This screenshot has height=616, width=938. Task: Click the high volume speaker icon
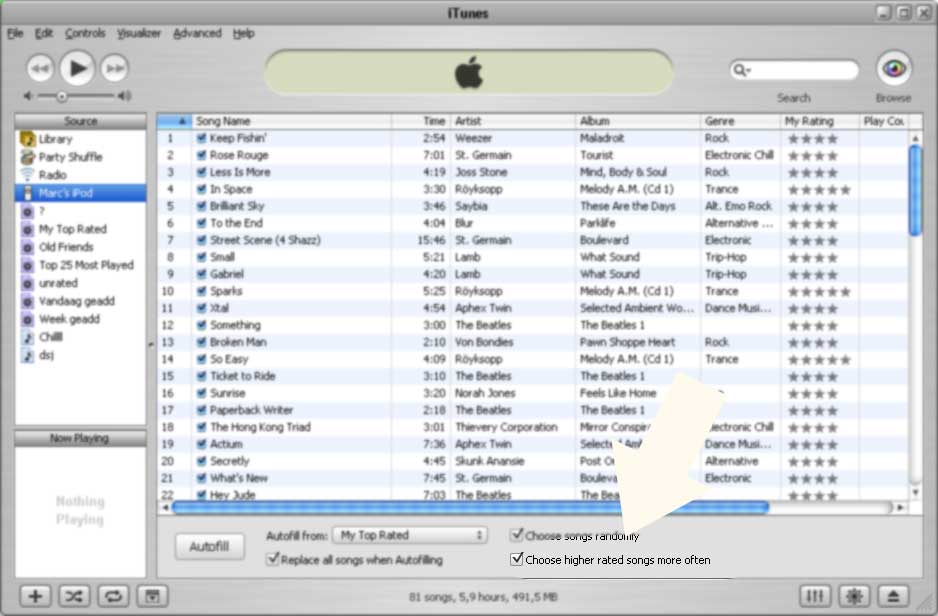coord(124,96)
